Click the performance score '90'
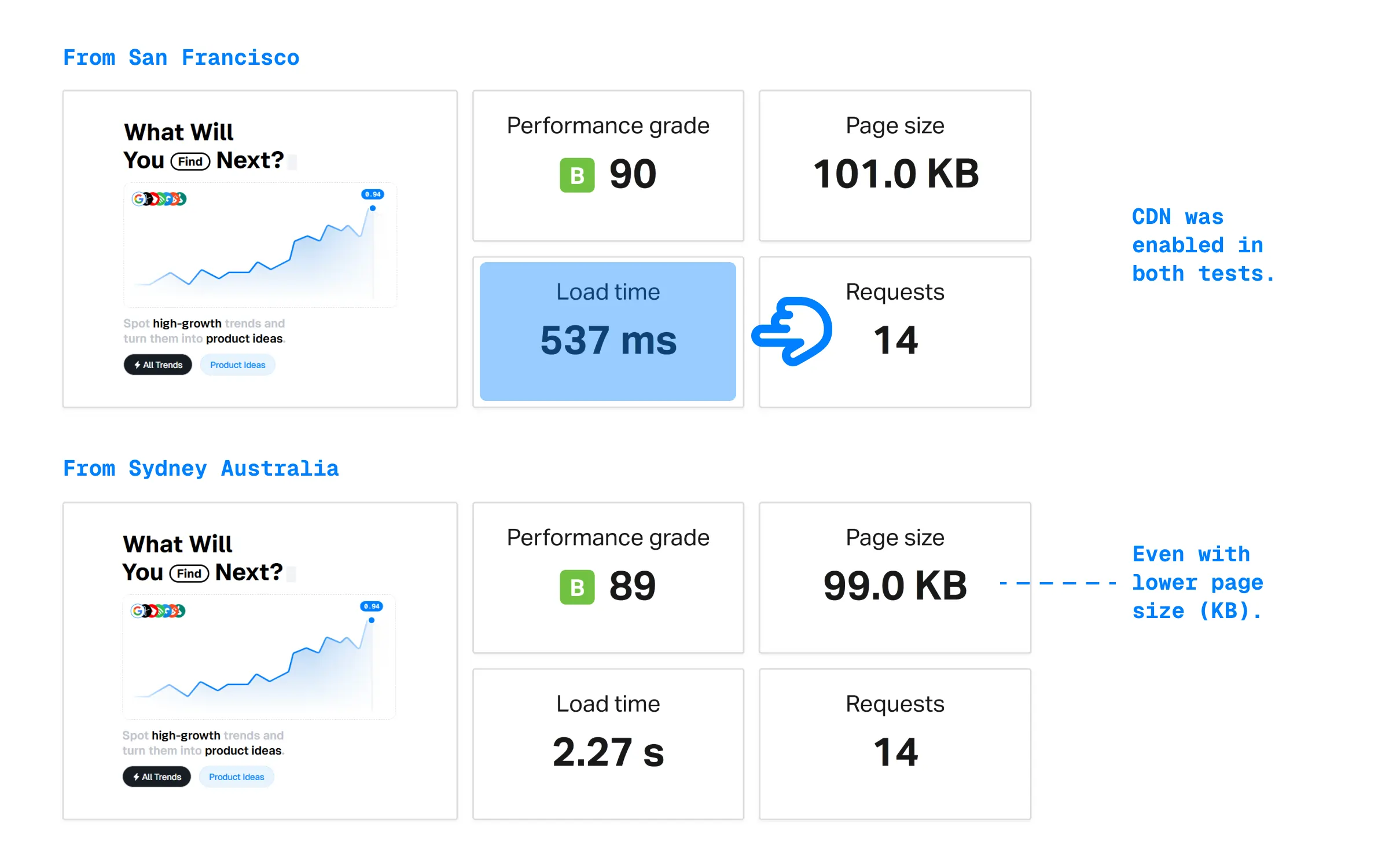This screenshot has width=1389, height=868. (633, 174)
